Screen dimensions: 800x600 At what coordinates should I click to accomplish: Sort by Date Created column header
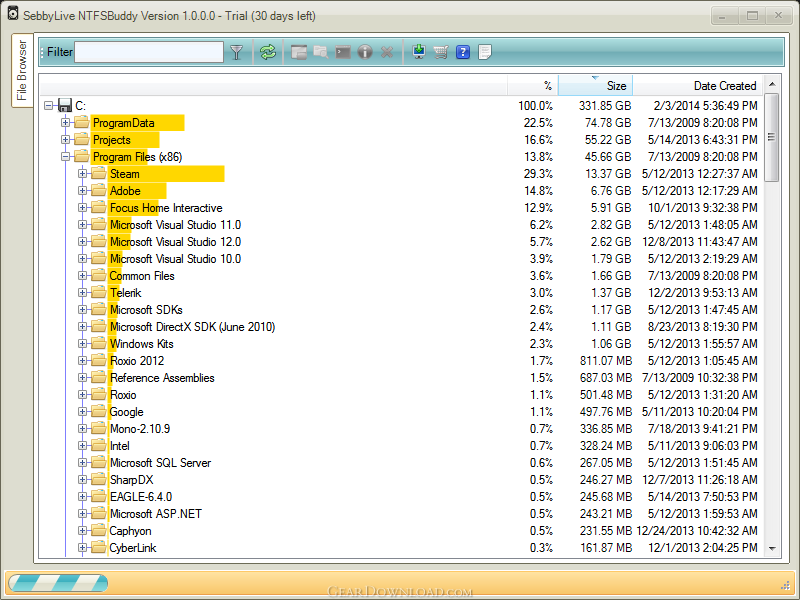[697, 85]
